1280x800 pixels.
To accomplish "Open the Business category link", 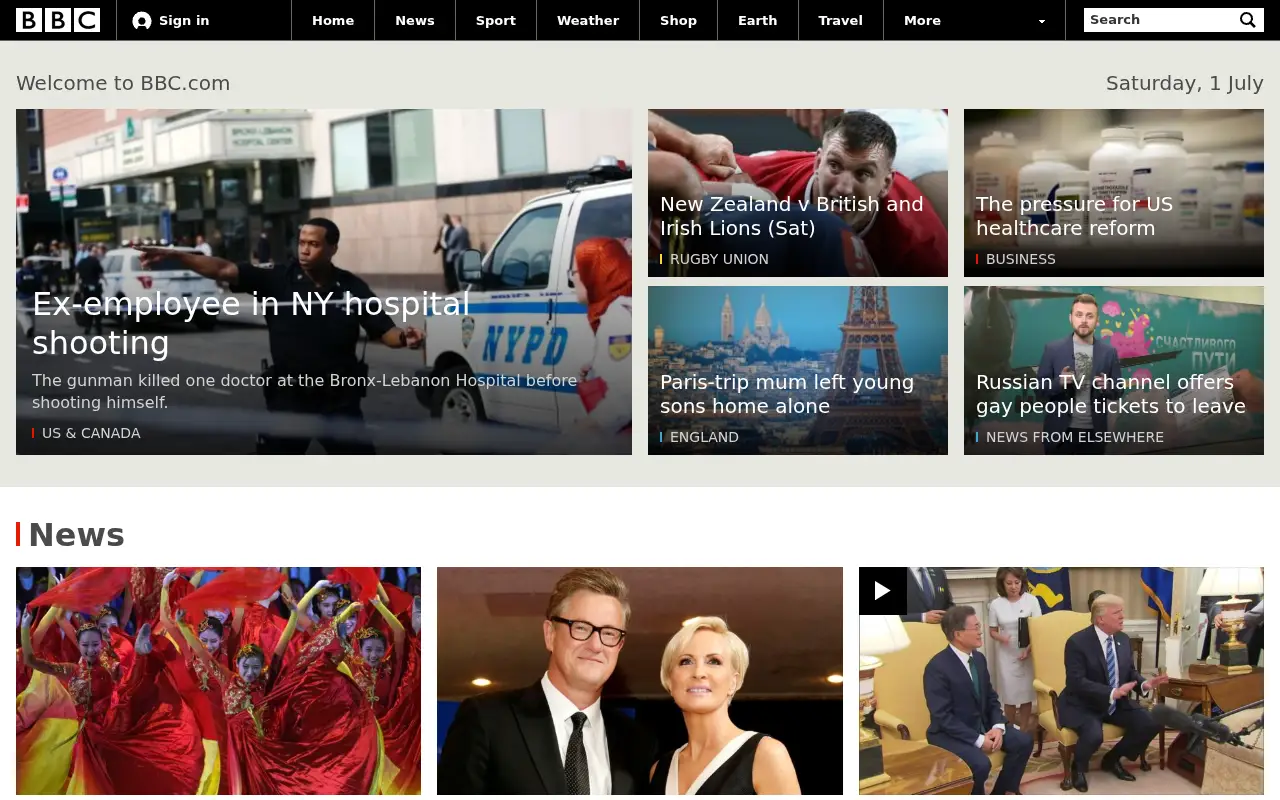I will coord(1021,259).
